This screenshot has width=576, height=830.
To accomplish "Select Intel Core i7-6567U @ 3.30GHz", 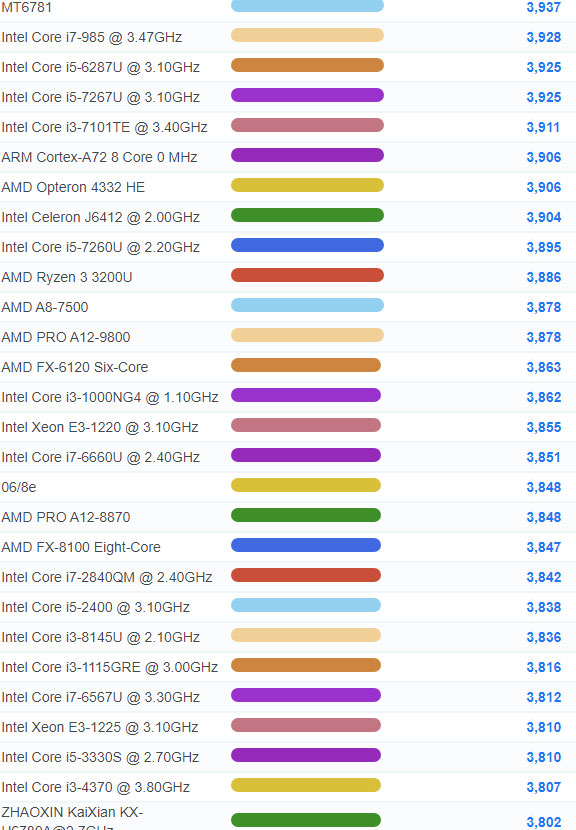I will pos(101,698).
